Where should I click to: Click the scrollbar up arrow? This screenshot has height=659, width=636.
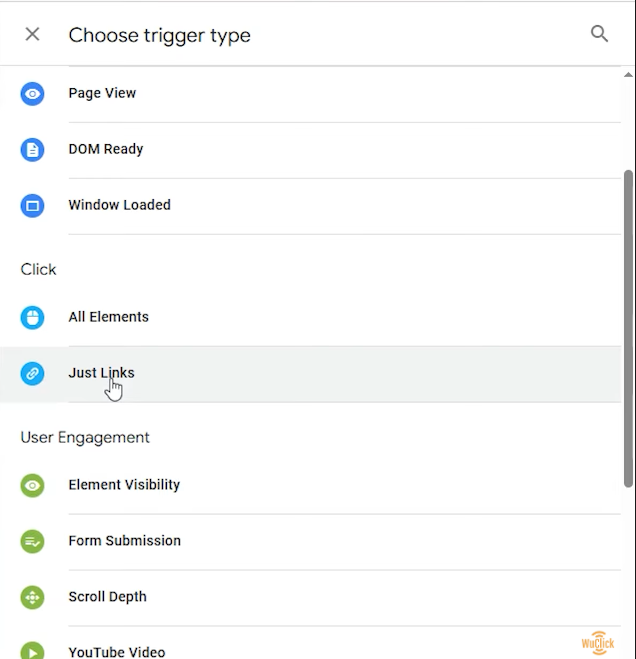[628, 75]
